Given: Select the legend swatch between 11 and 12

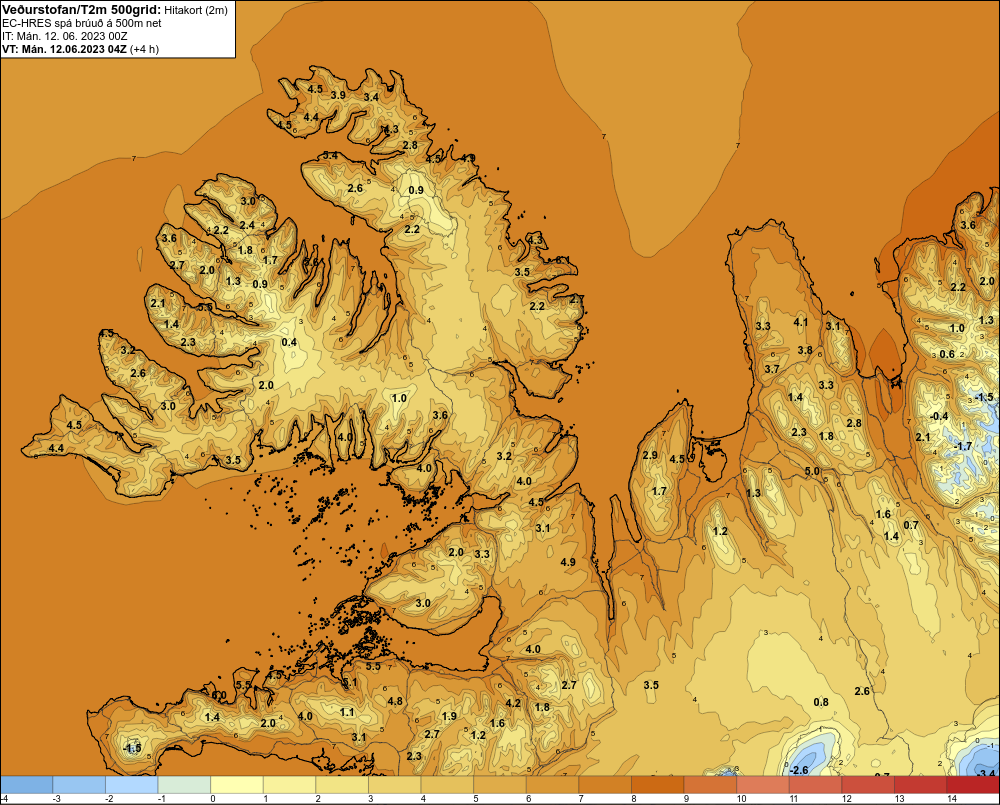Looking at the screenshot, I should tap(816, 785).
